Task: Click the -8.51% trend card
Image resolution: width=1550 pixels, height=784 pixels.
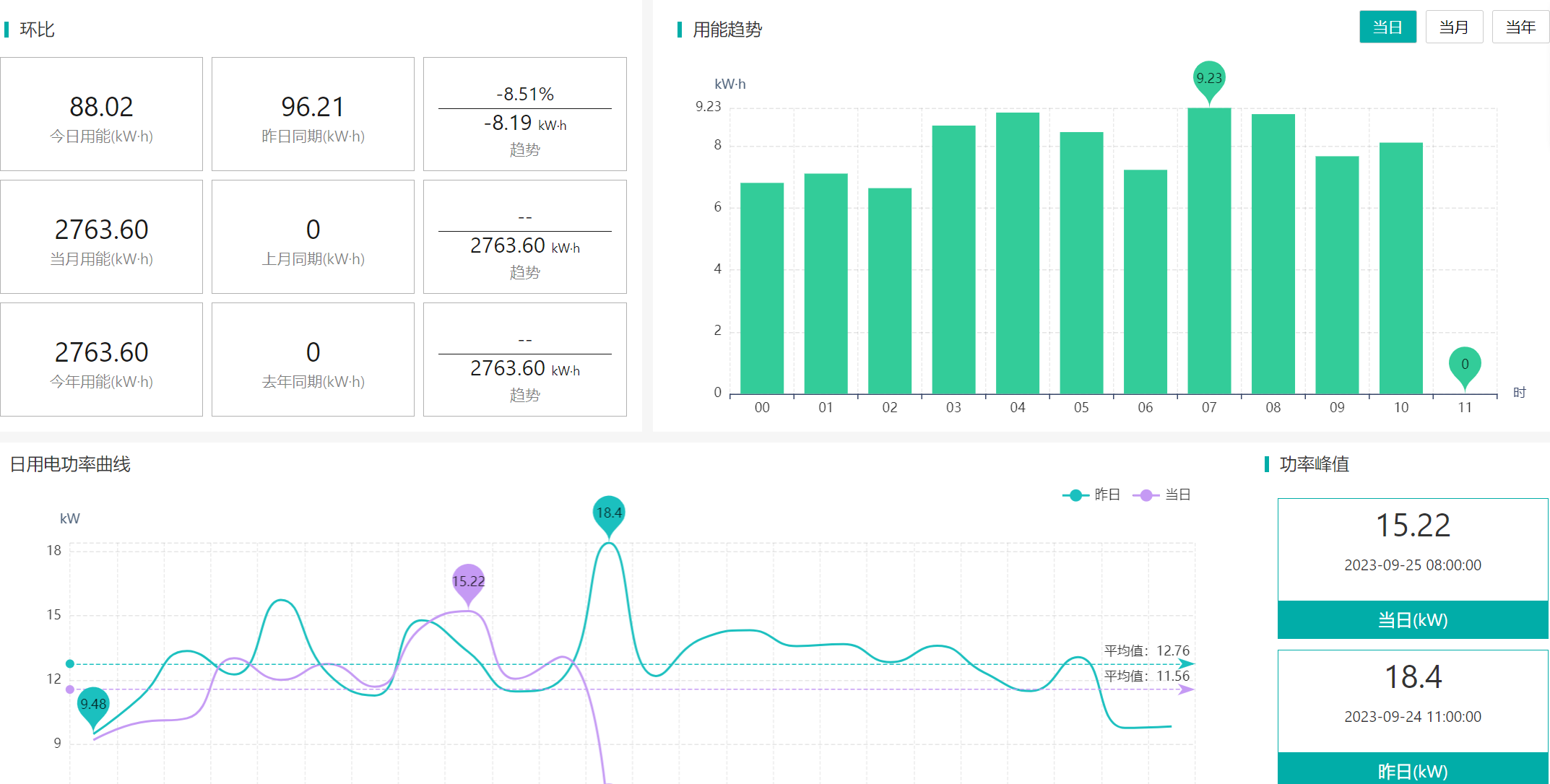Action: tap(524, 114)
